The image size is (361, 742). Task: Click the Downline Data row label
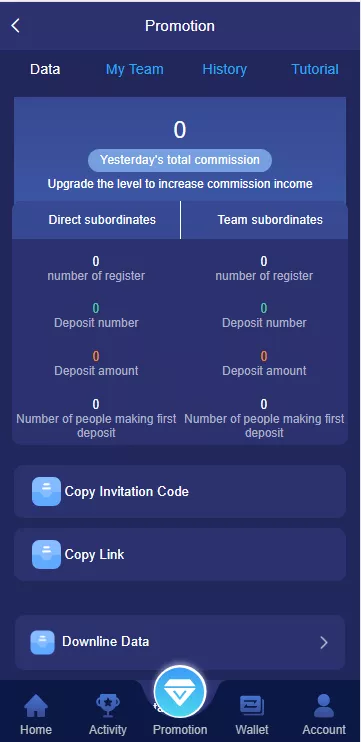[106, 642]
